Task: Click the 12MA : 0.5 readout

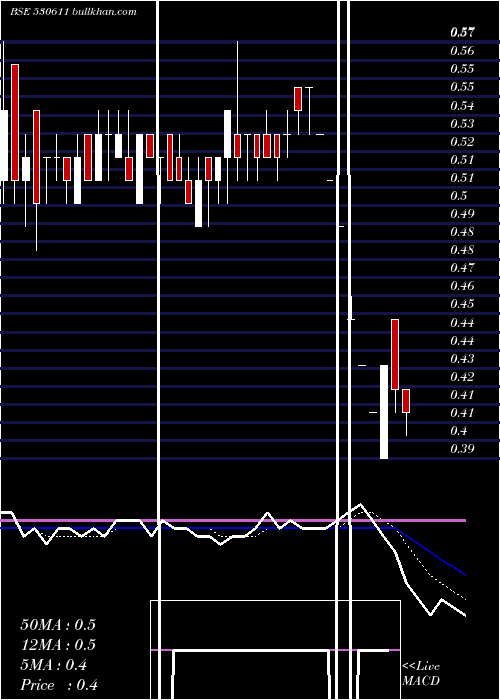Action: point(58,645)
